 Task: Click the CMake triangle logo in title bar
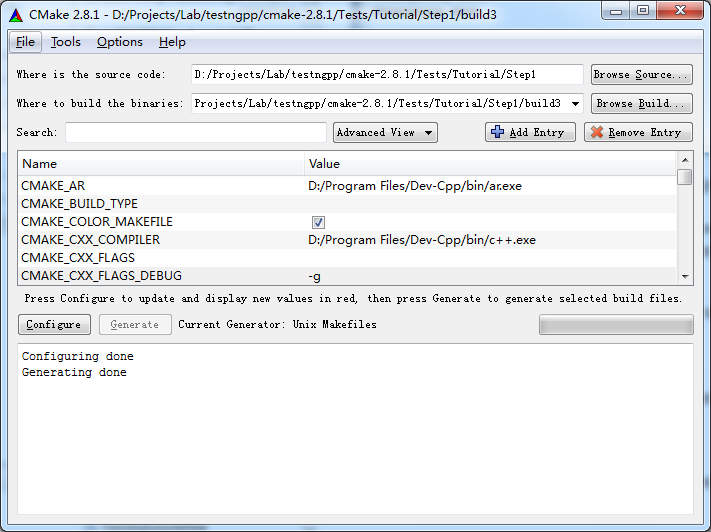tap(16, 15)
